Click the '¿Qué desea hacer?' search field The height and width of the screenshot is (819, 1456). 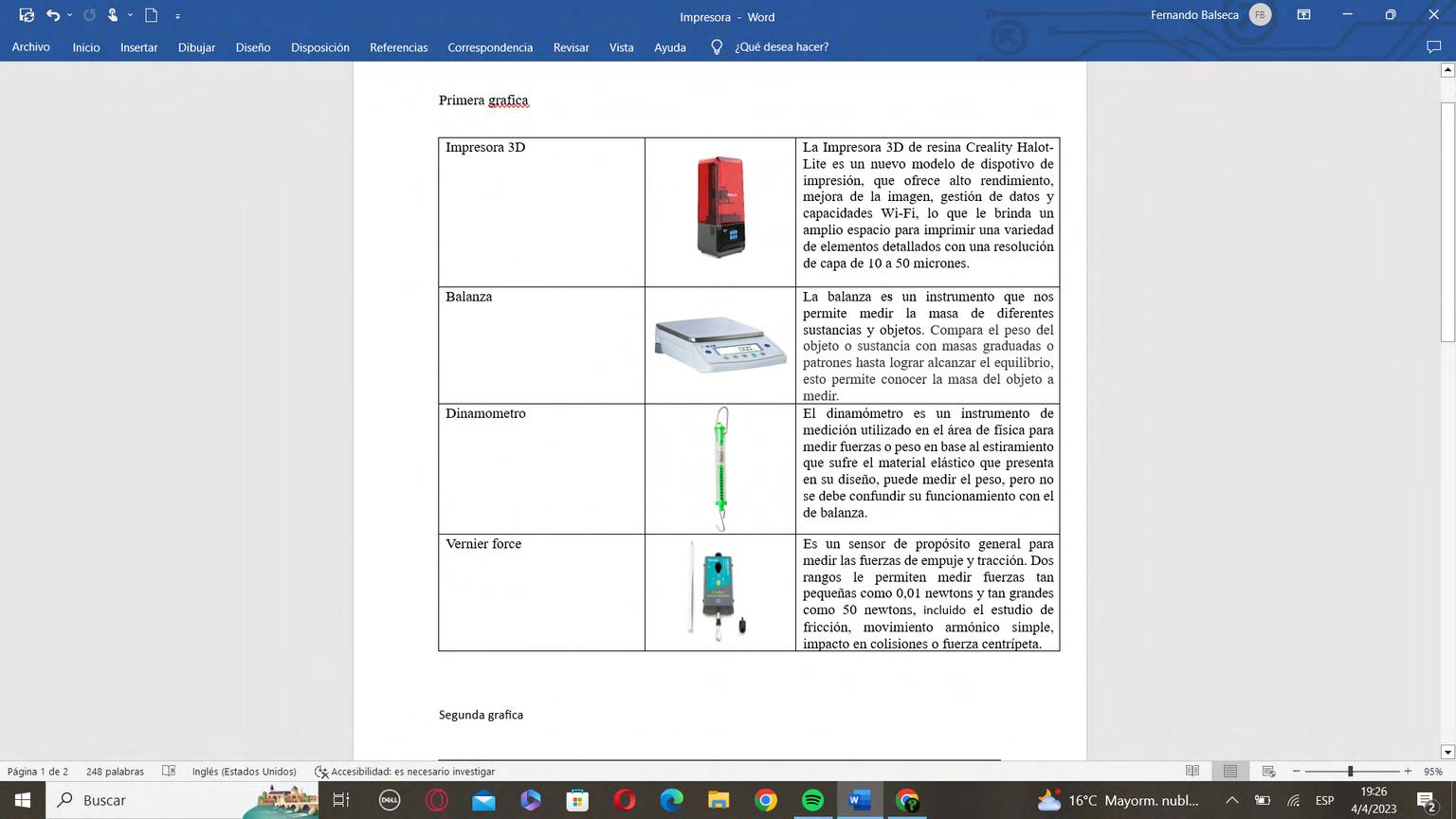pos(781,47)
